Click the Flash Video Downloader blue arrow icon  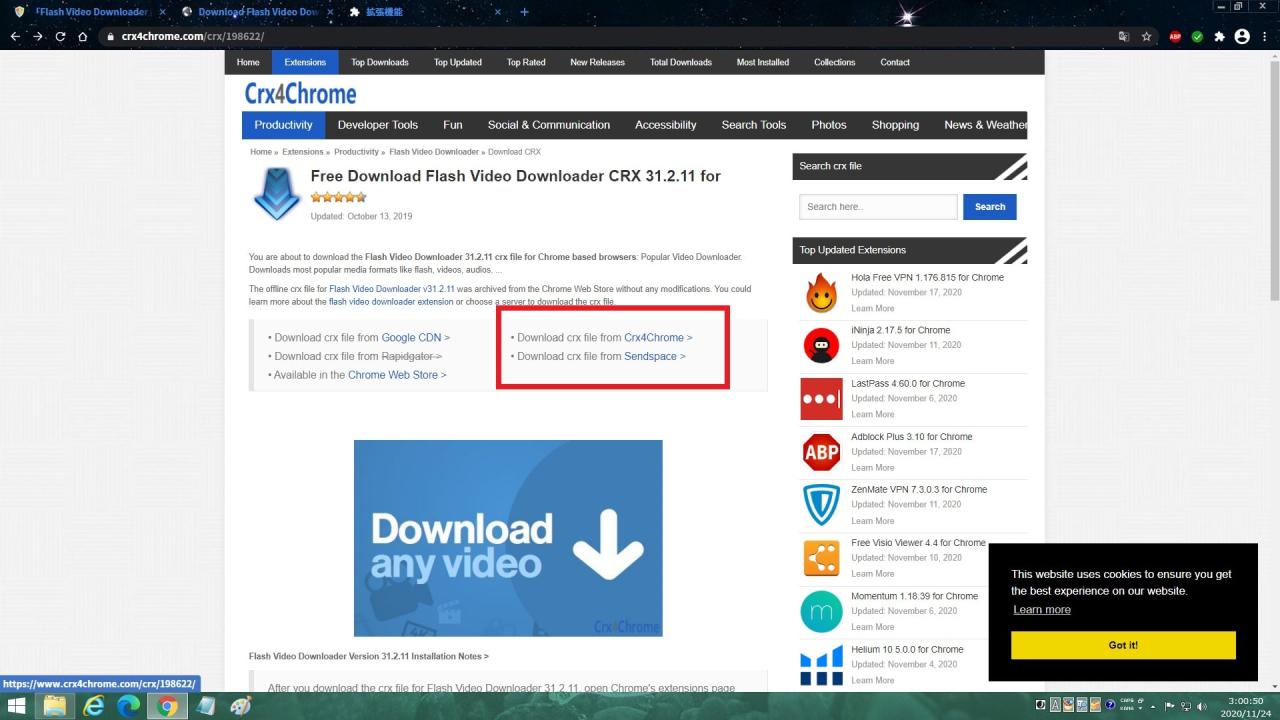point(277,194)
